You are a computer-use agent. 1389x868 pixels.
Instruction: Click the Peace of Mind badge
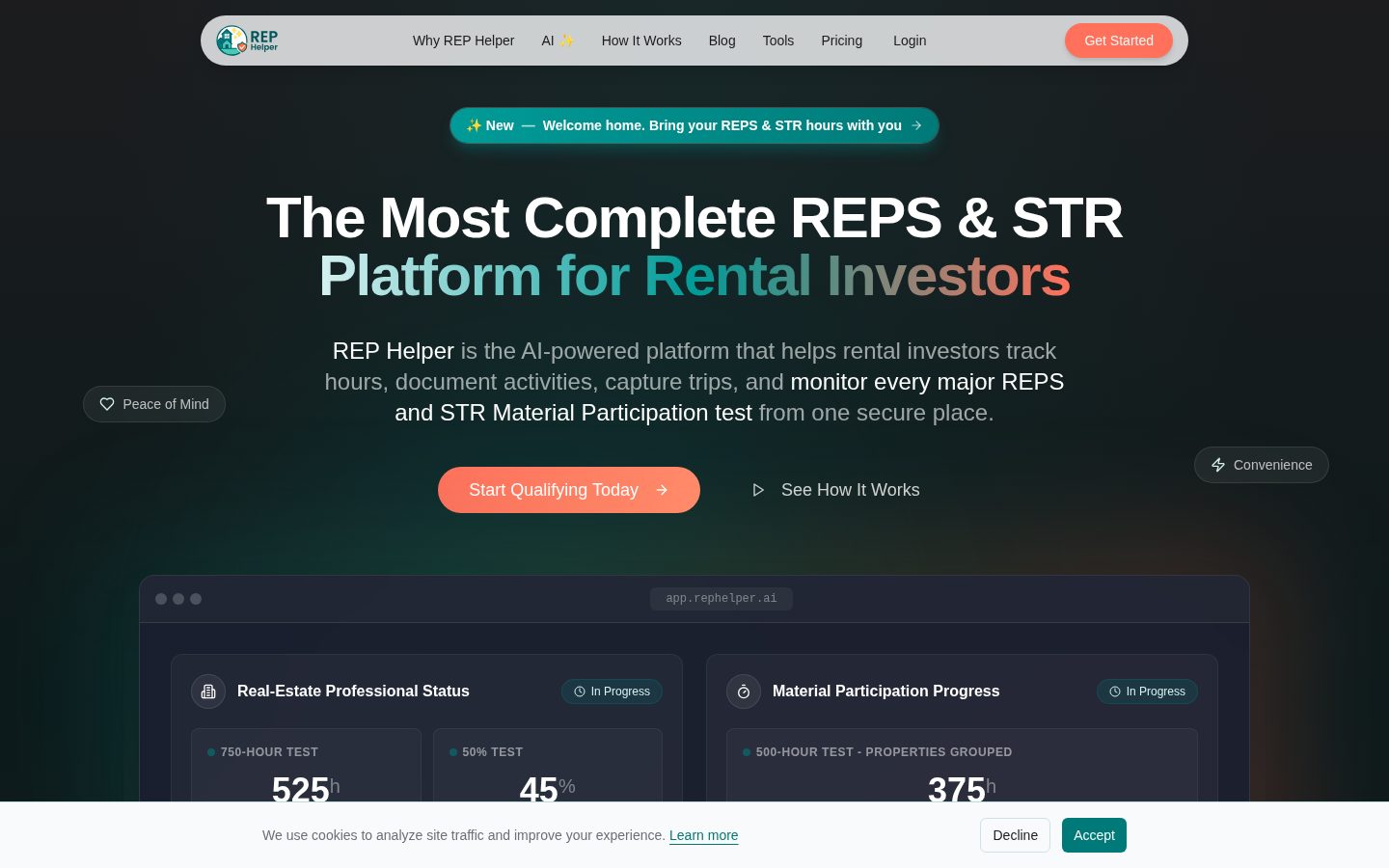click(154, 404)
